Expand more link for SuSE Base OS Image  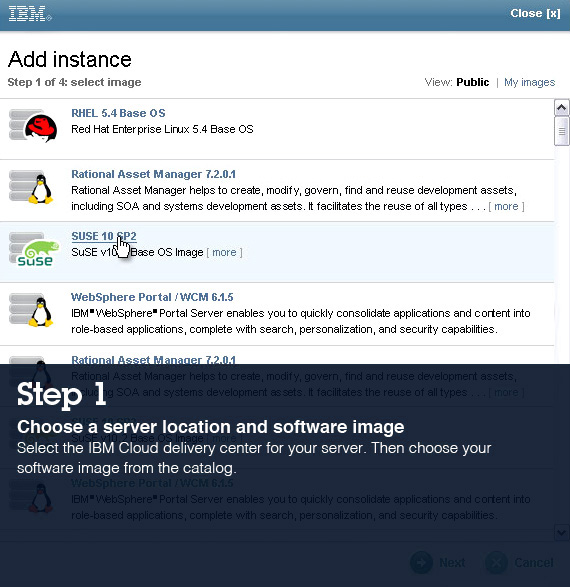[x=224, y=252]
